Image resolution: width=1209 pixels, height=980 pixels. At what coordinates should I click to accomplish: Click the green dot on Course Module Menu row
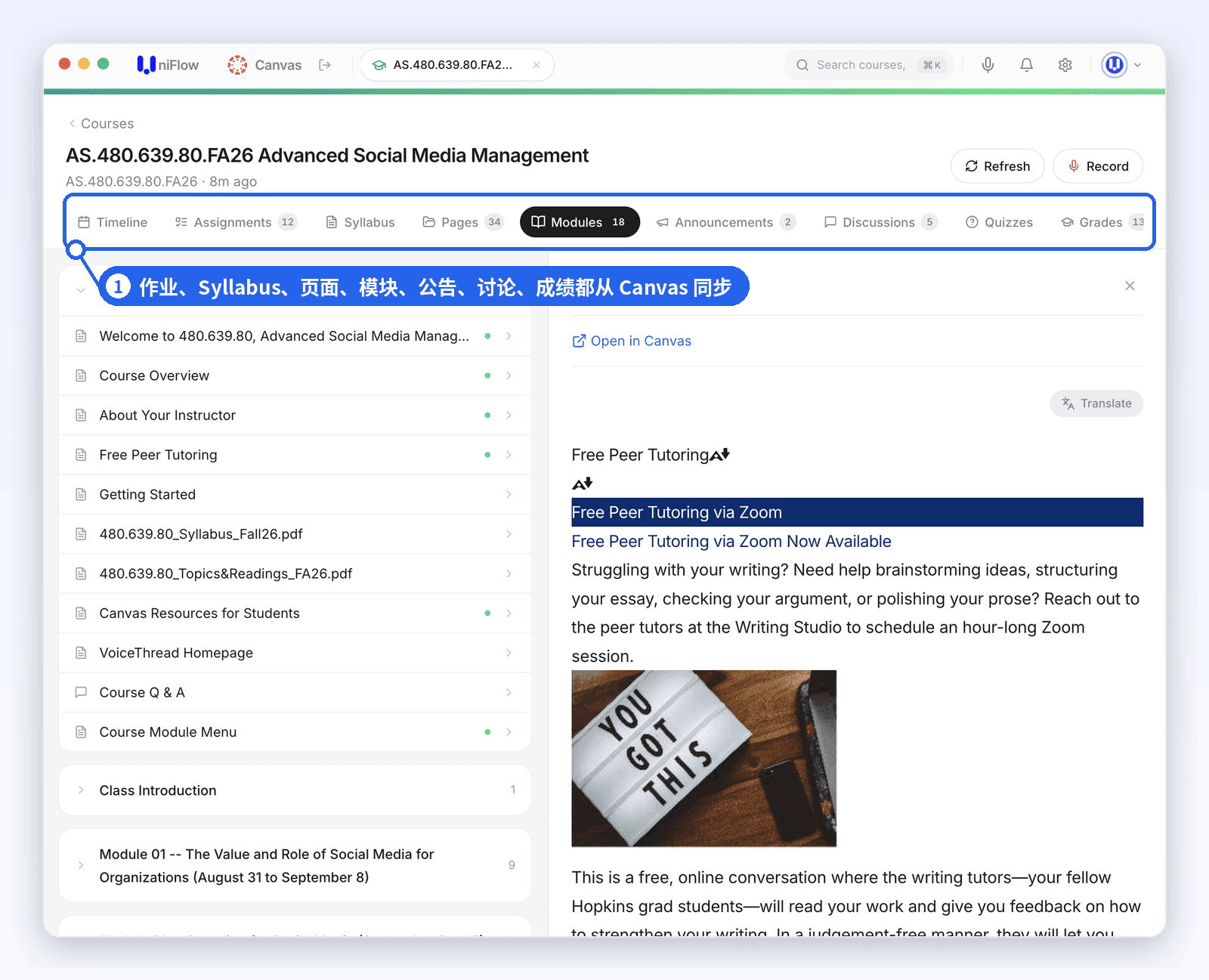(x=487, y=732)
